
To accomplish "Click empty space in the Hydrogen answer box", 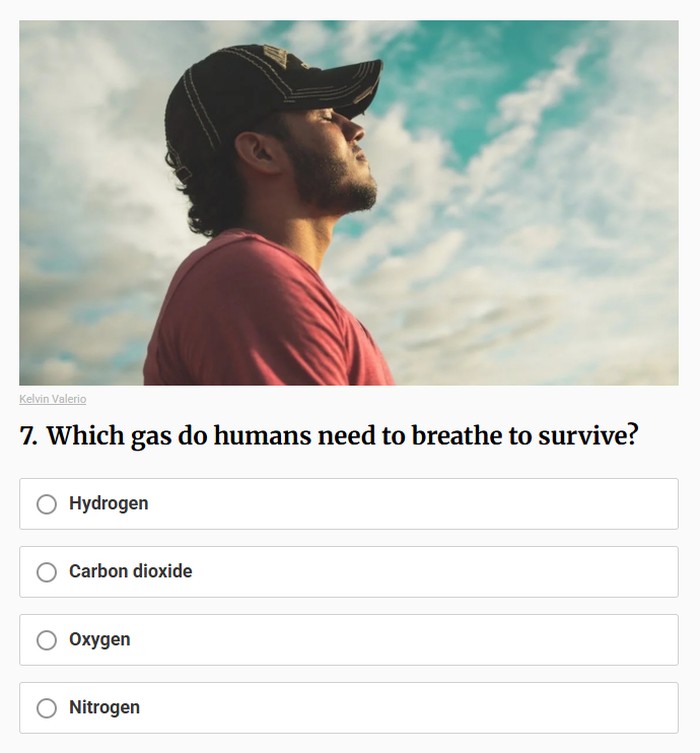I will [x=450, y=504].
